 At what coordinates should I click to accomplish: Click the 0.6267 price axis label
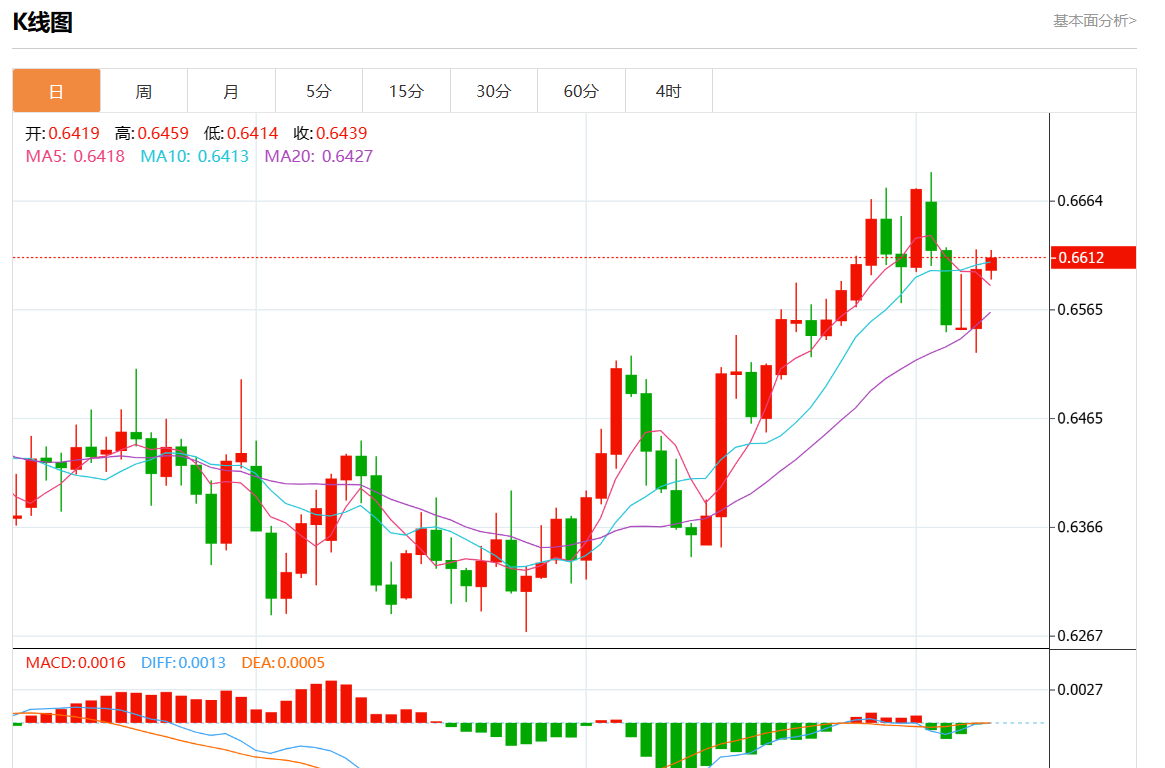pos(1080,636)
